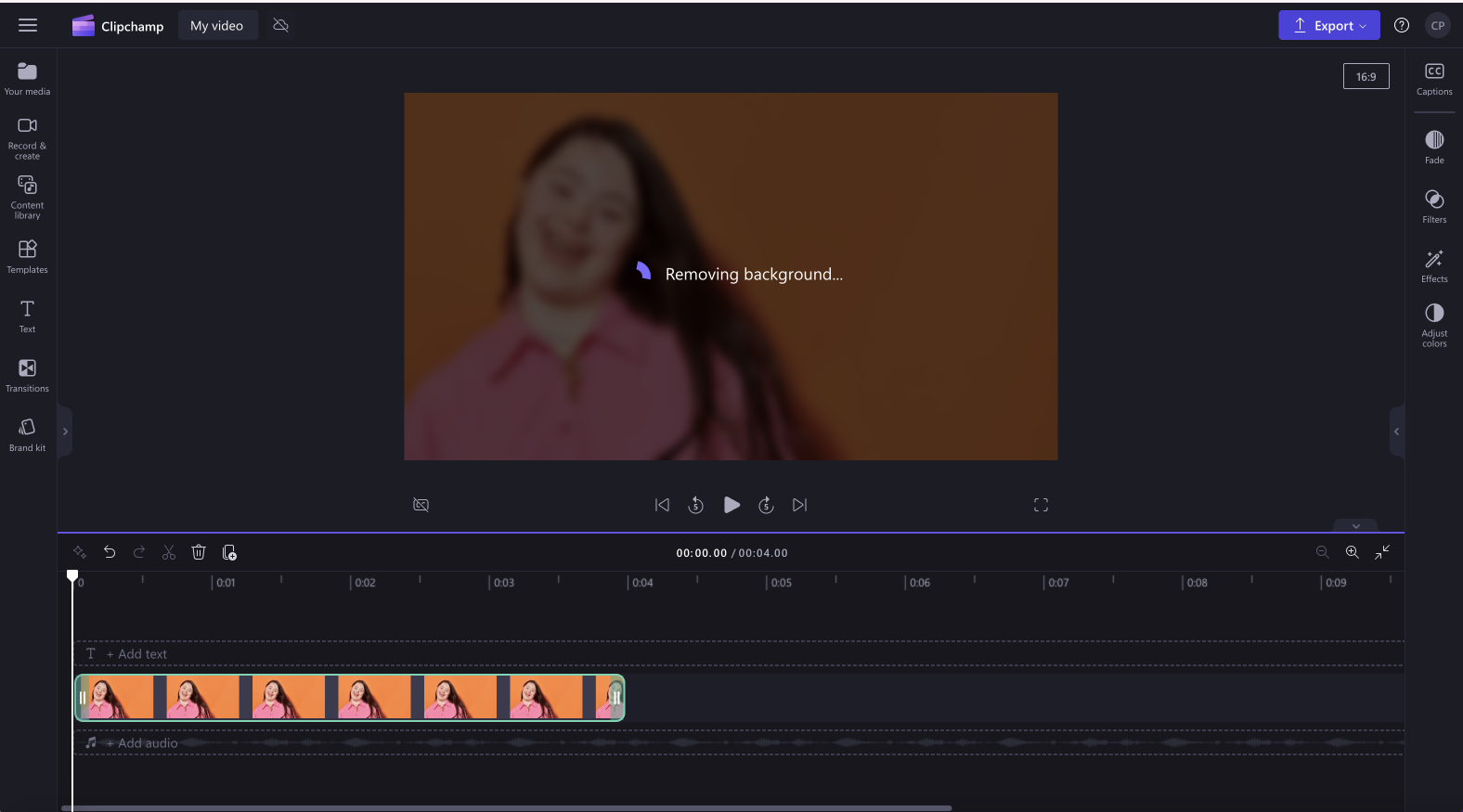The height and width of the screenshot is (812, 1463).
Task: Enter fullscreen preview
Action: coord(1041,505)
